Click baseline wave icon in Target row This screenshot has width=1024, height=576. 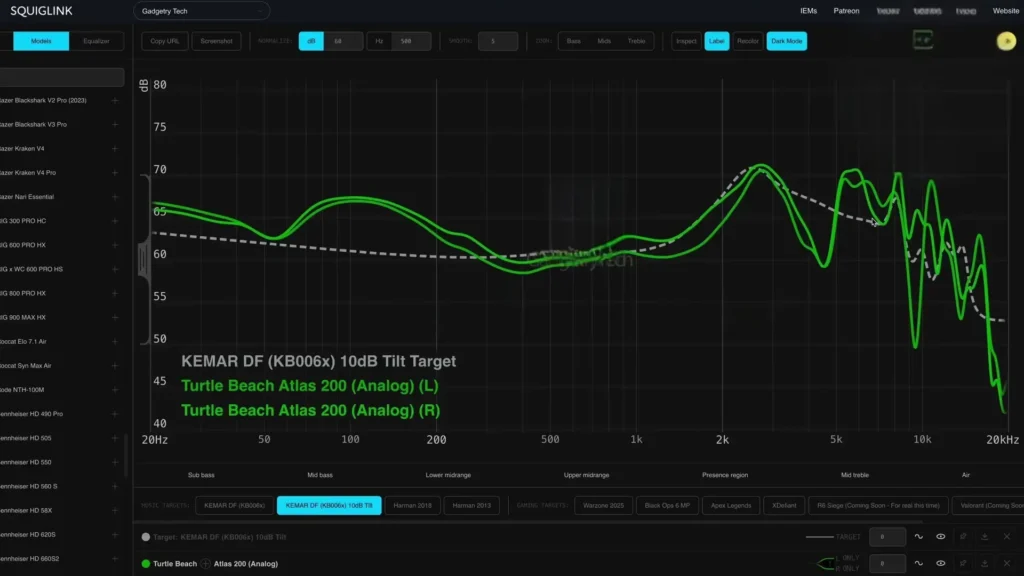pyautogui.click(x=918, y=537)
